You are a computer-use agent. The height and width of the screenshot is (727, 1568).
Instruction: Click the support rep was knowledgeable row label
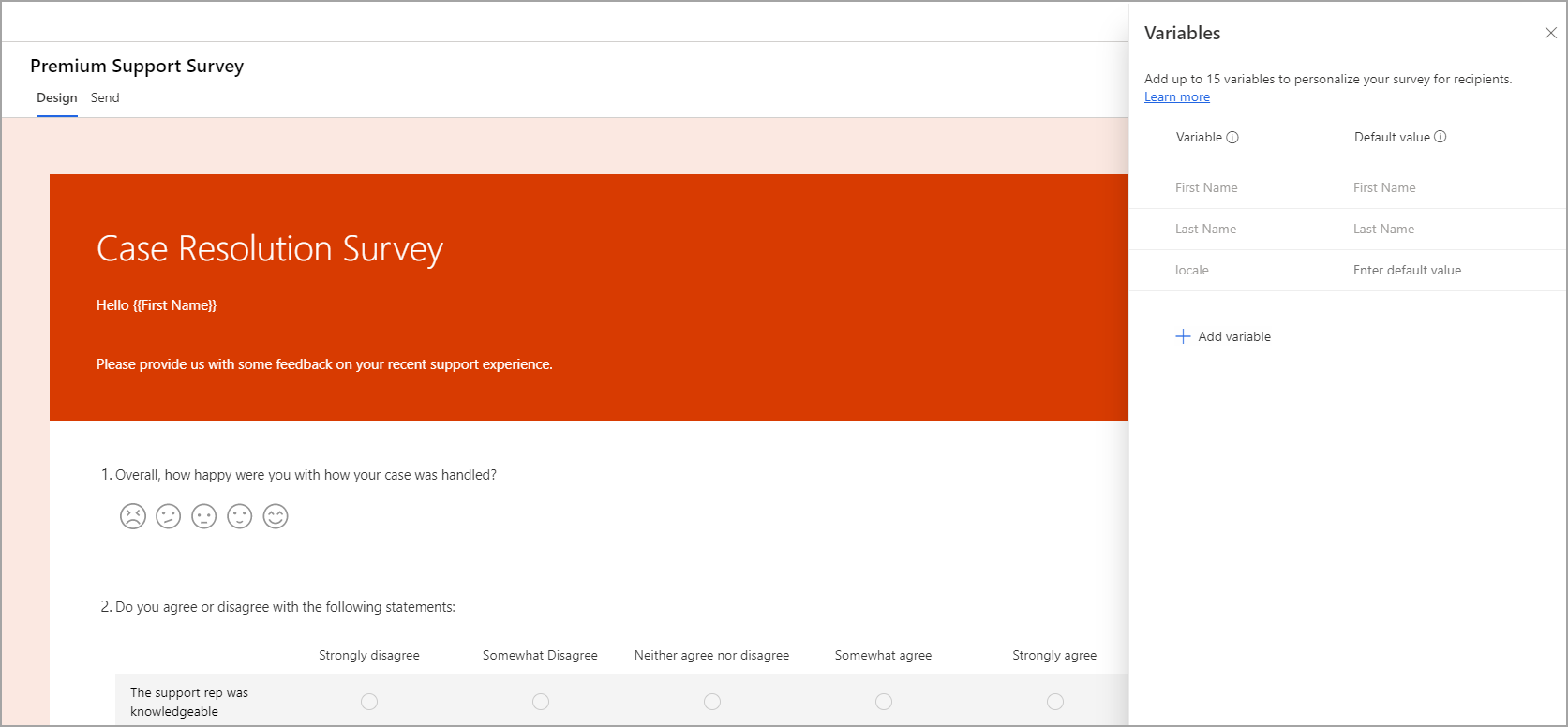pyautogui.click(x=189, y=702)
